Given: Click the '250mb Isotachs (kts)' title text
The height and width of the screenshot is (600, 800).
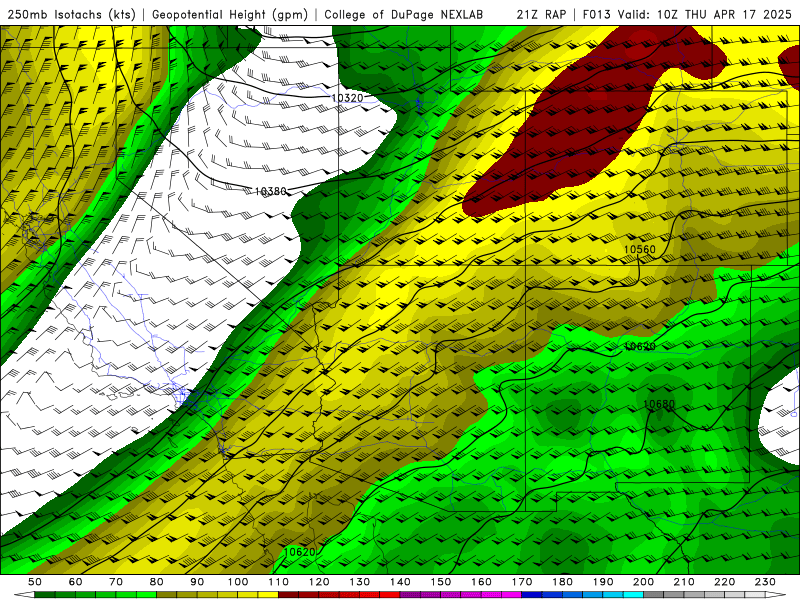Looking at the screenshot, I should 72,15.
